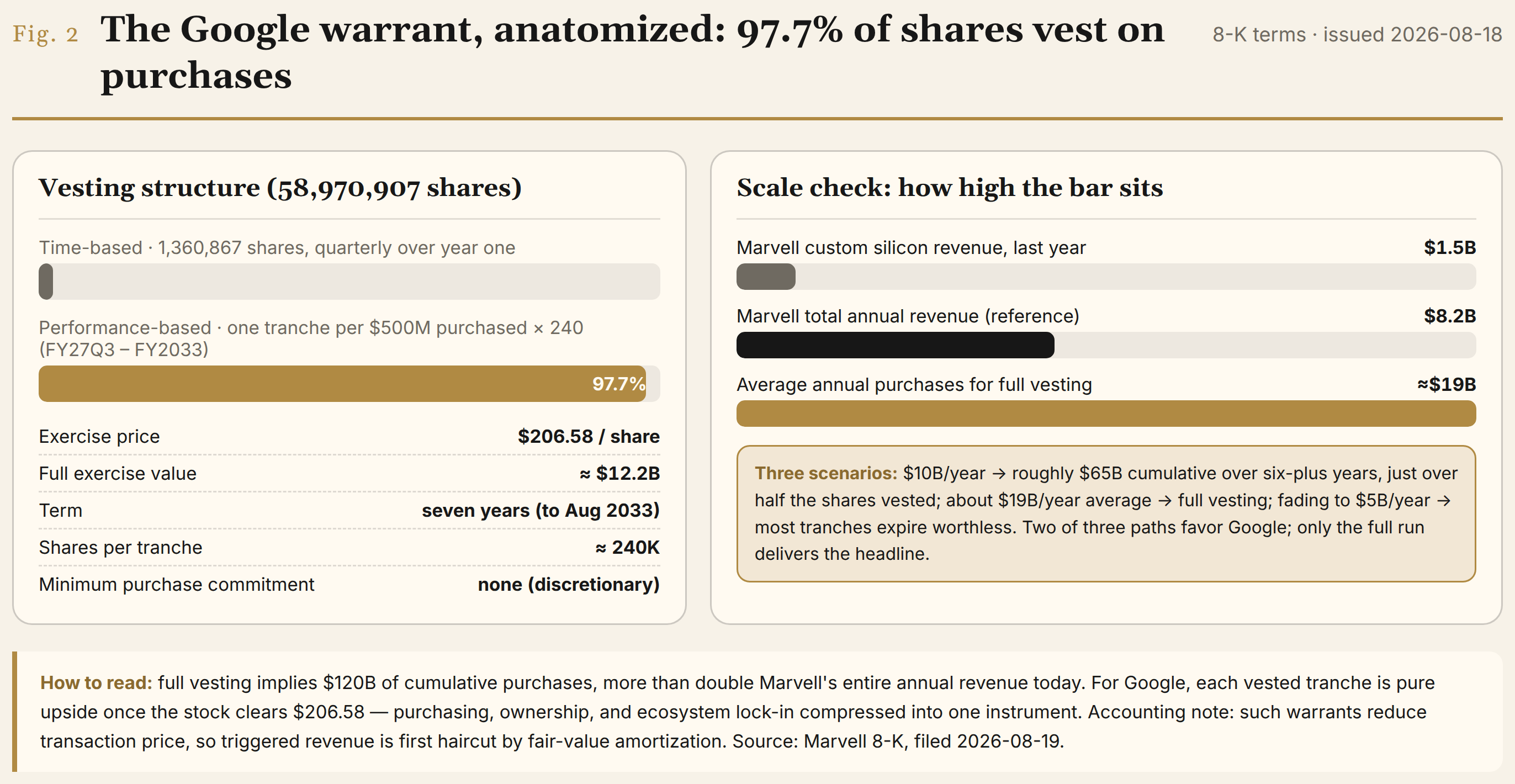Click the 'Full exercise value' label
This screenshot has width=1515, height=784.
click(118, 474)
